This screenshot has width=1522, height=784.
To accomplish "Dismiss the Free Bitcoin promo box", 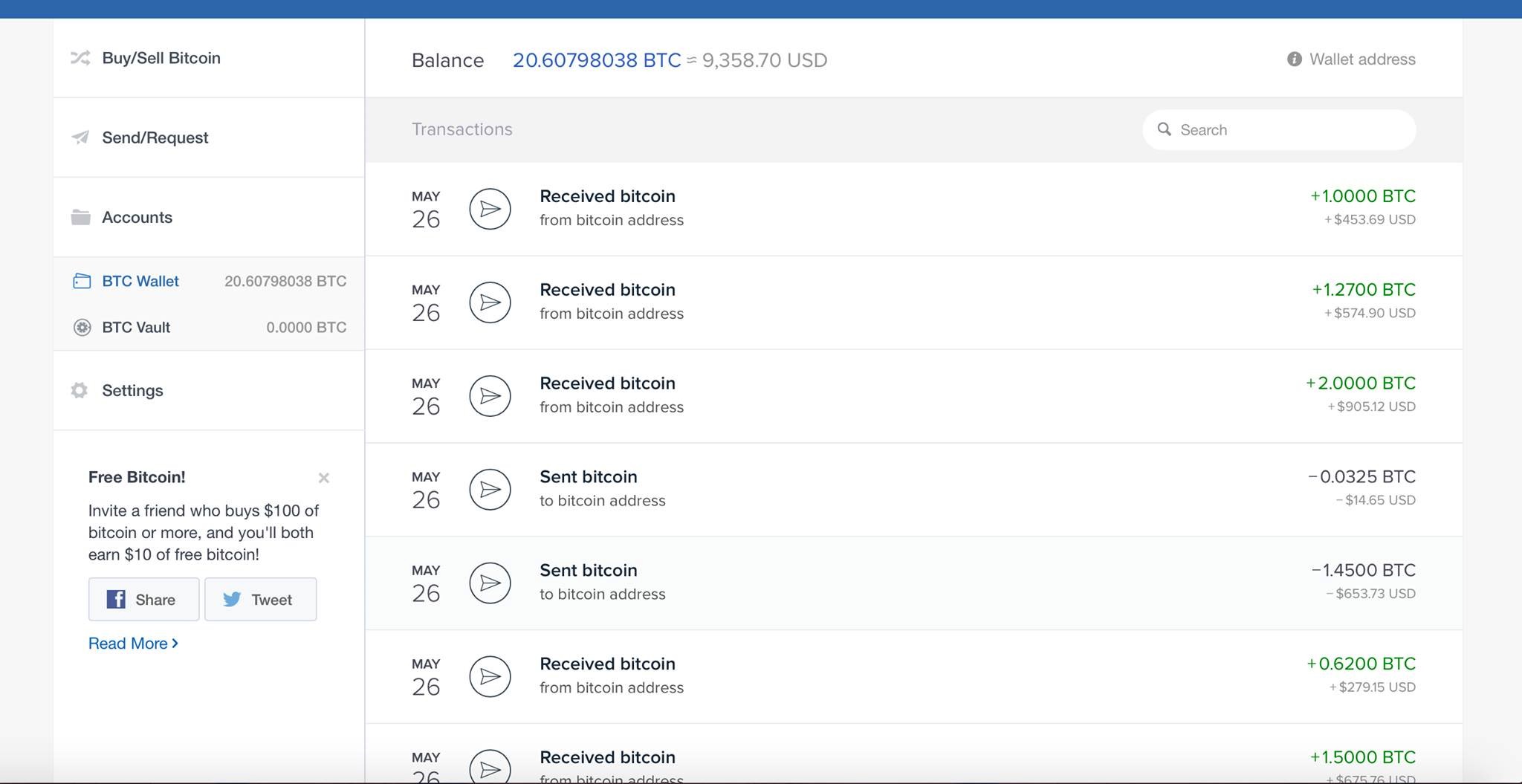I will [x=323, y=478].
